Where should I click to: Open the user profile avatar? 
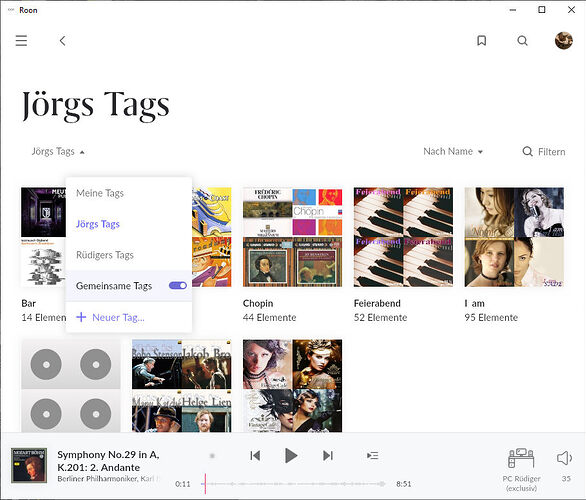[564, 40]
